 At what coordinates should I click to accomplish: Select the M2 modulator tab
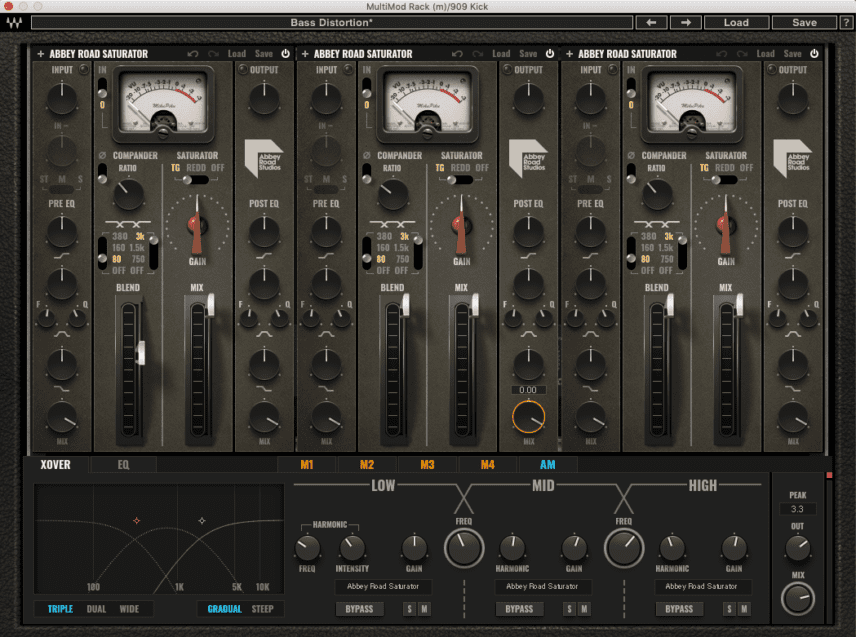coord(367,465)
